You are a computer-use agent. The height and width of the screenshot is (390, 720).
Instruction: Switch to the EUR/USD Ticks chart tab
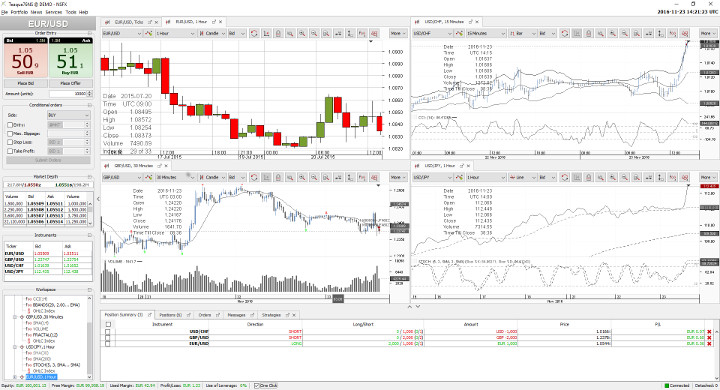pyautogui.click(x=129, y=22)
